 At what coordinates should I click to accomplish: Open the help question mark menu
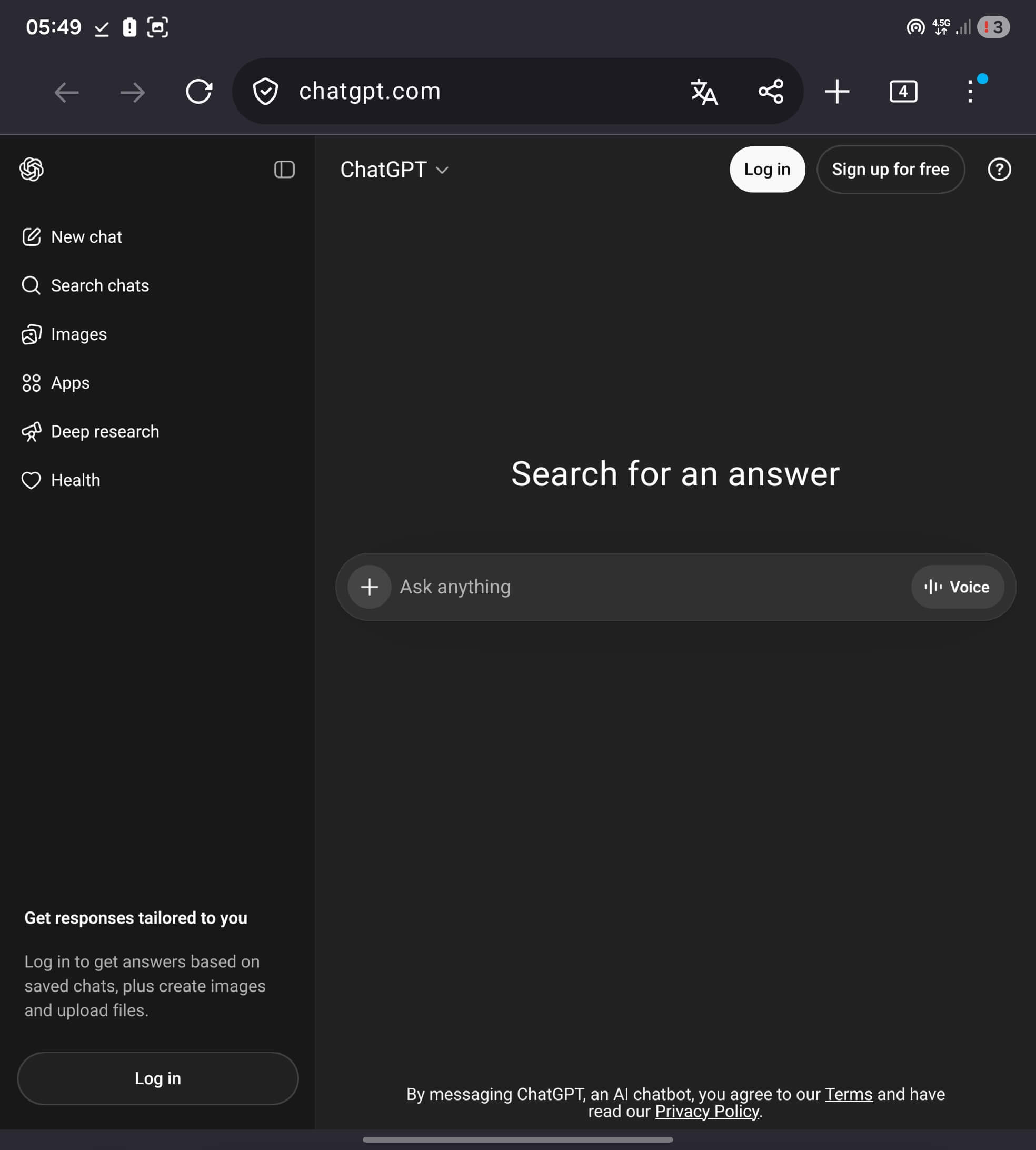coord(999,169)
